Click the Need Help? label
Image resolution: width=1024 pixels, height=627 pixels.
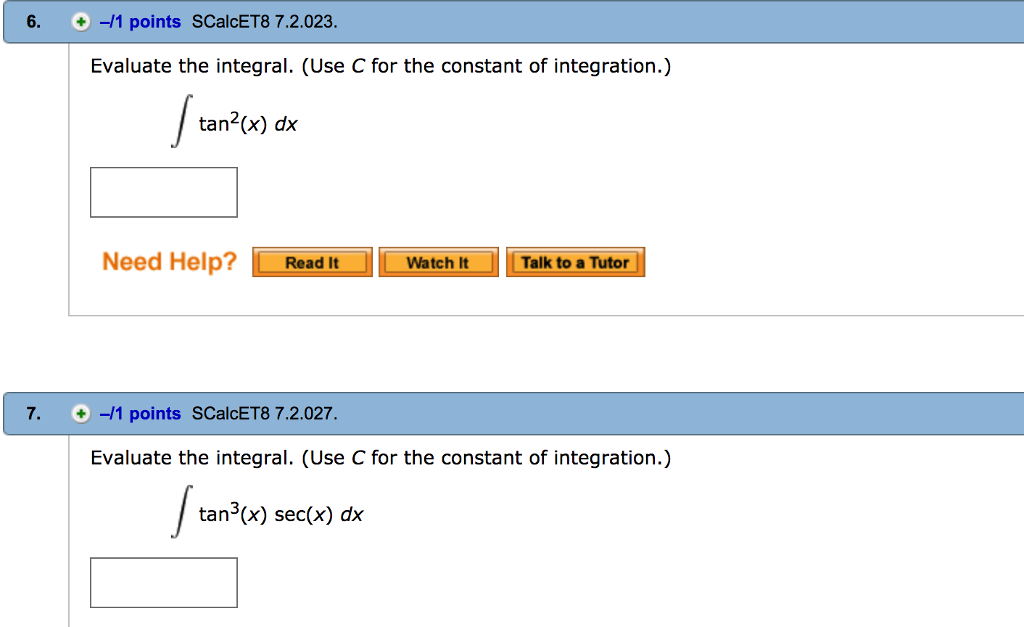(x=168, y=261)
